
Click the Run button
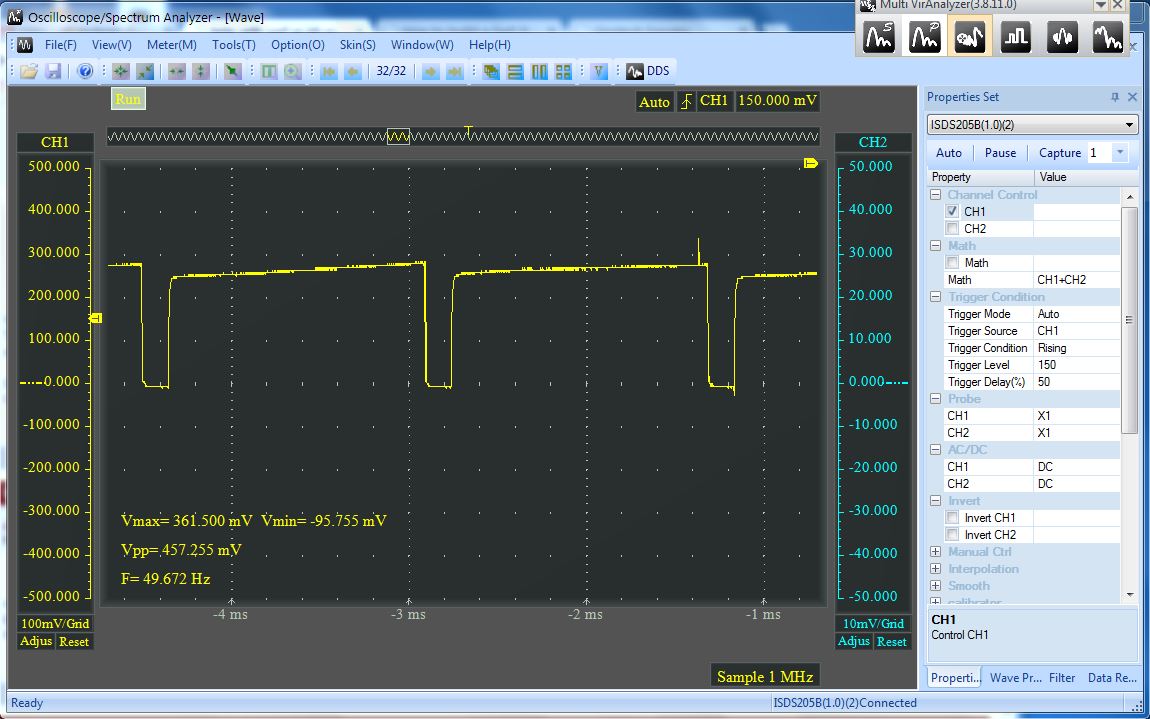click(x=128, y=99)
